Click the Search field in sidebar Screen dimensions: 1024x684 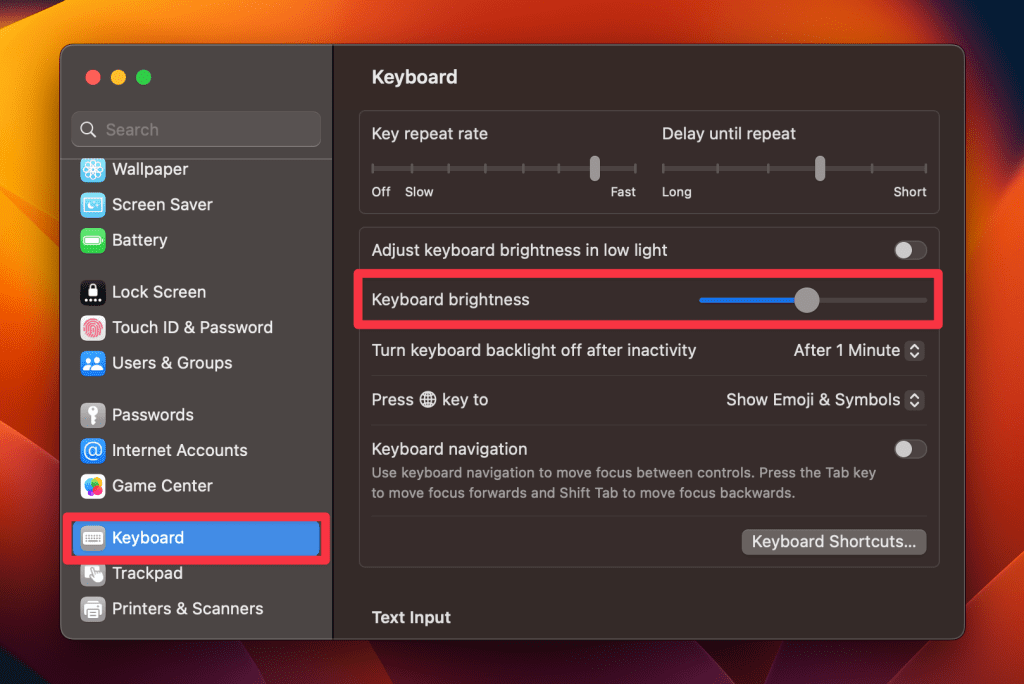point(196,130)
